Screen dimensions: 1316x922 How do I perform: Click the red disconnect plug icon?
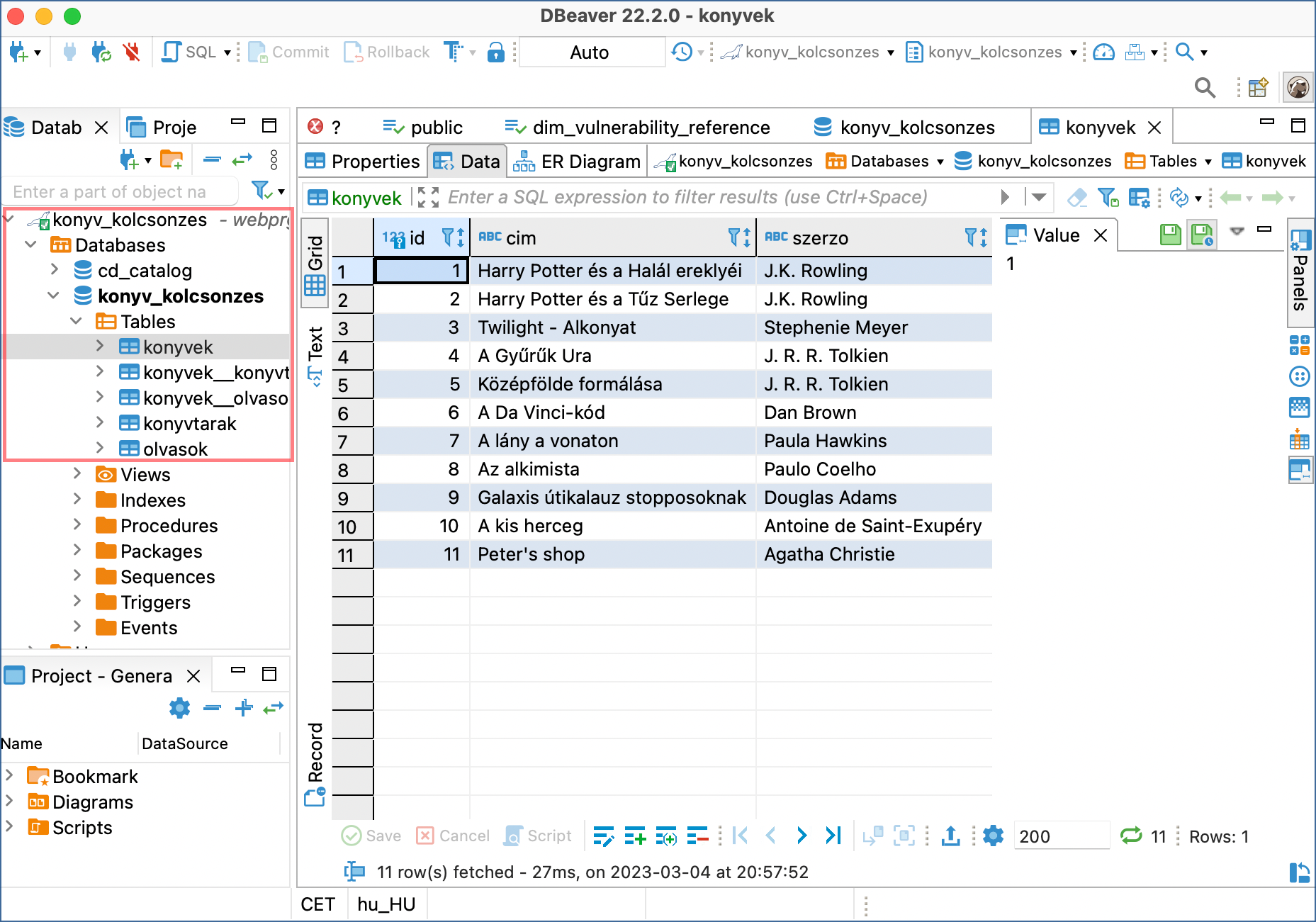[131, 52]
